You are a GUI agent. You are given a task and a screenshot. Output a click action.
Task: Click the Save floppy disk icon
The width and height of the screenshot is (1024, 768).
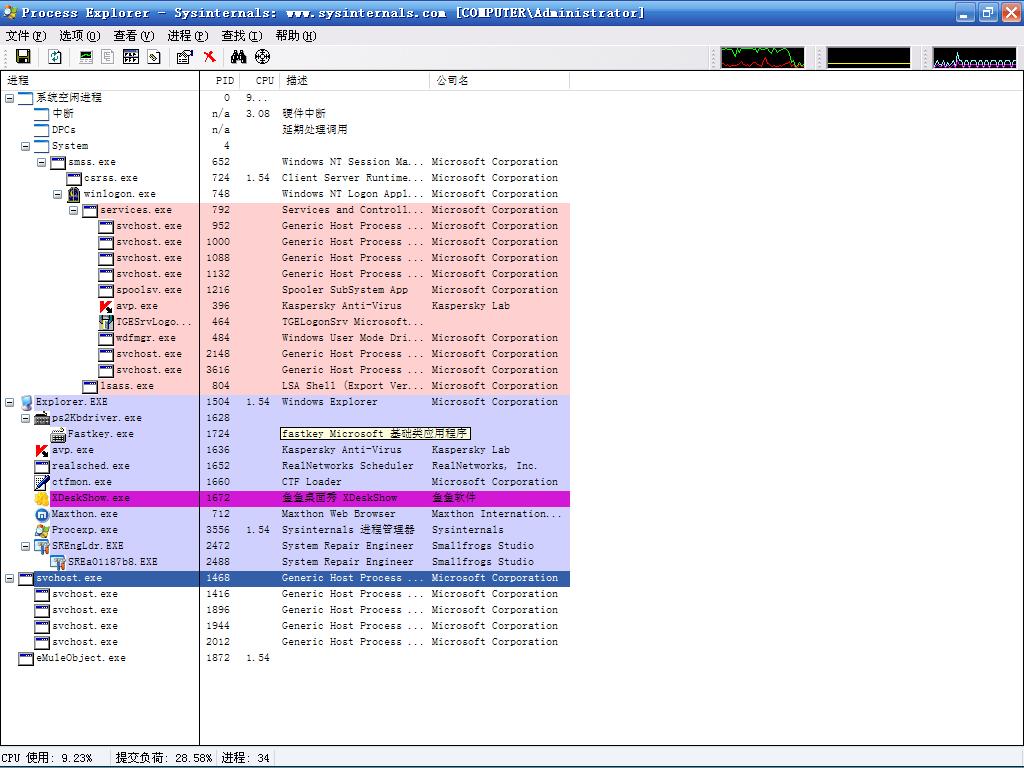pos(23,57)
